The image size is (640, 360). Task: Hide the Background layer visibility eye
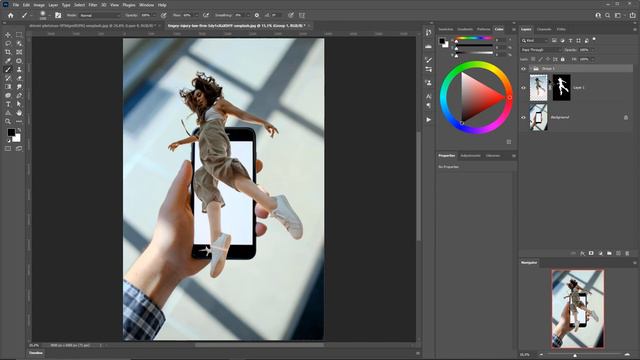(x=524, y=117)
